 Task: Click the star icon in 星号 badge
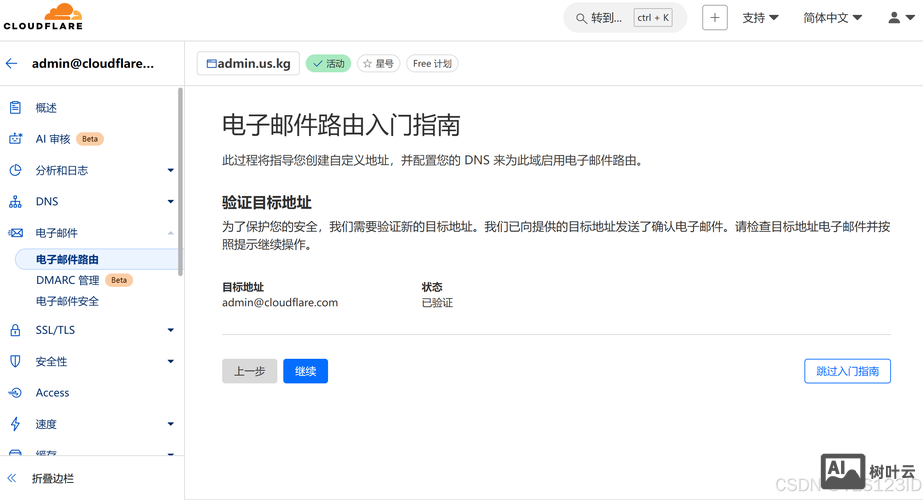pos(367,64)
